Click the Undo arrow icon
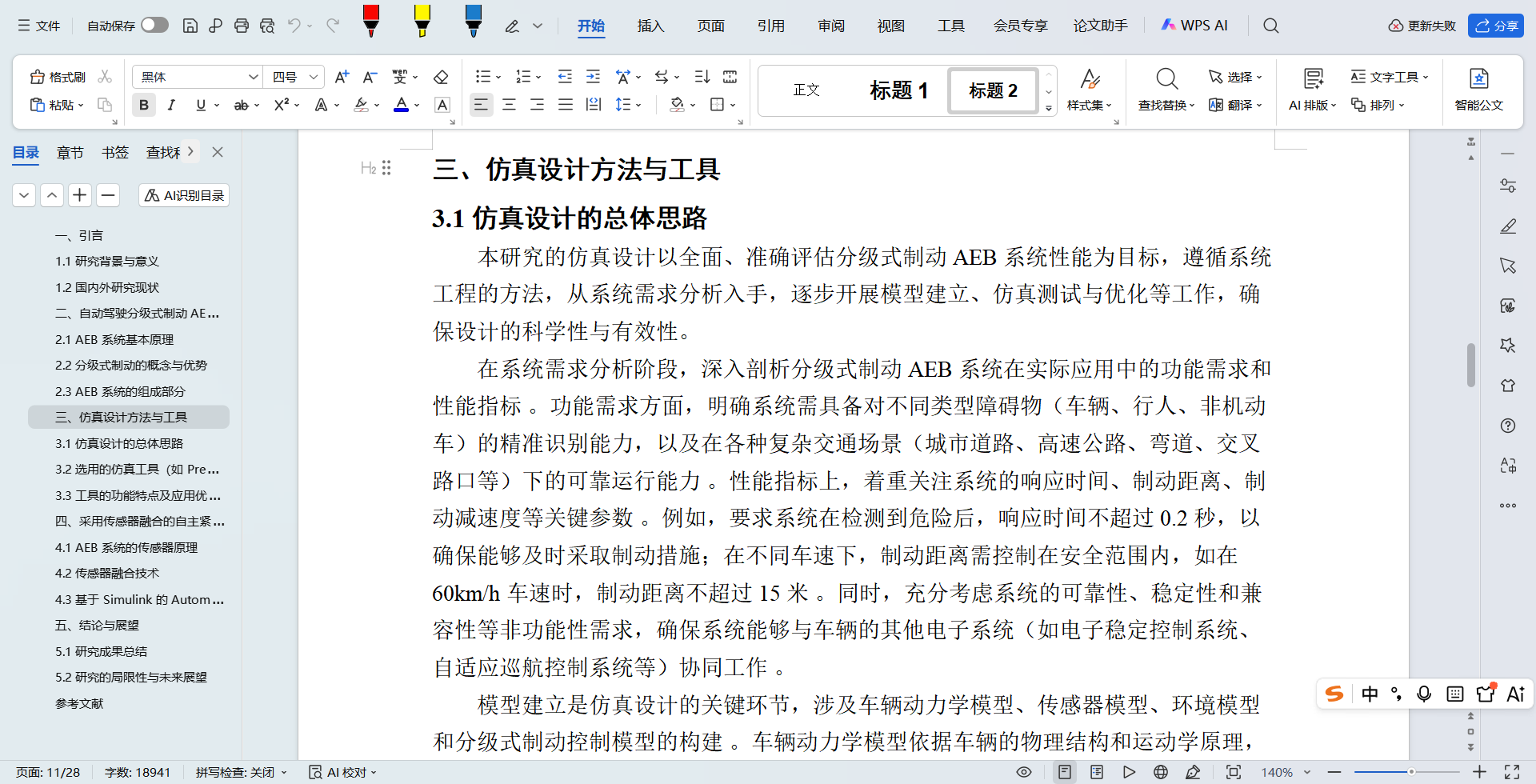Viewport: 1536px width, 784px height. click(x=294, y=26)
